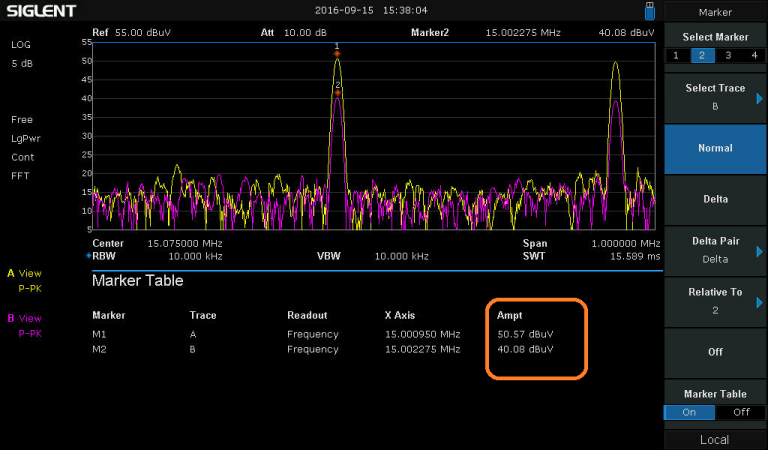
Task: Choose the Normal marker mode
Action: click(x=715, y=148)
